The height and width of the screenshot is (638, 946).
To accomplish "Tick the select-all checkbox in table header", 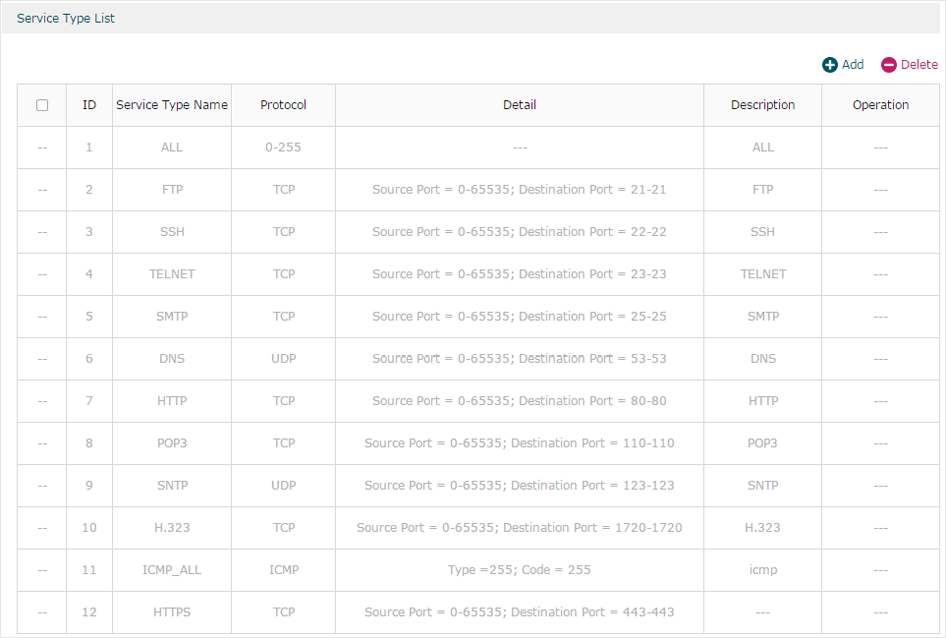I will [x=42, y=105].
